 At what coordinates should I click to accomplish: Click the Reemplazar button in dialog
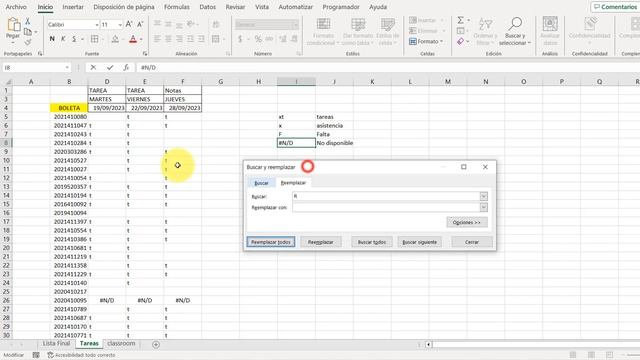(x=320, y=242)
